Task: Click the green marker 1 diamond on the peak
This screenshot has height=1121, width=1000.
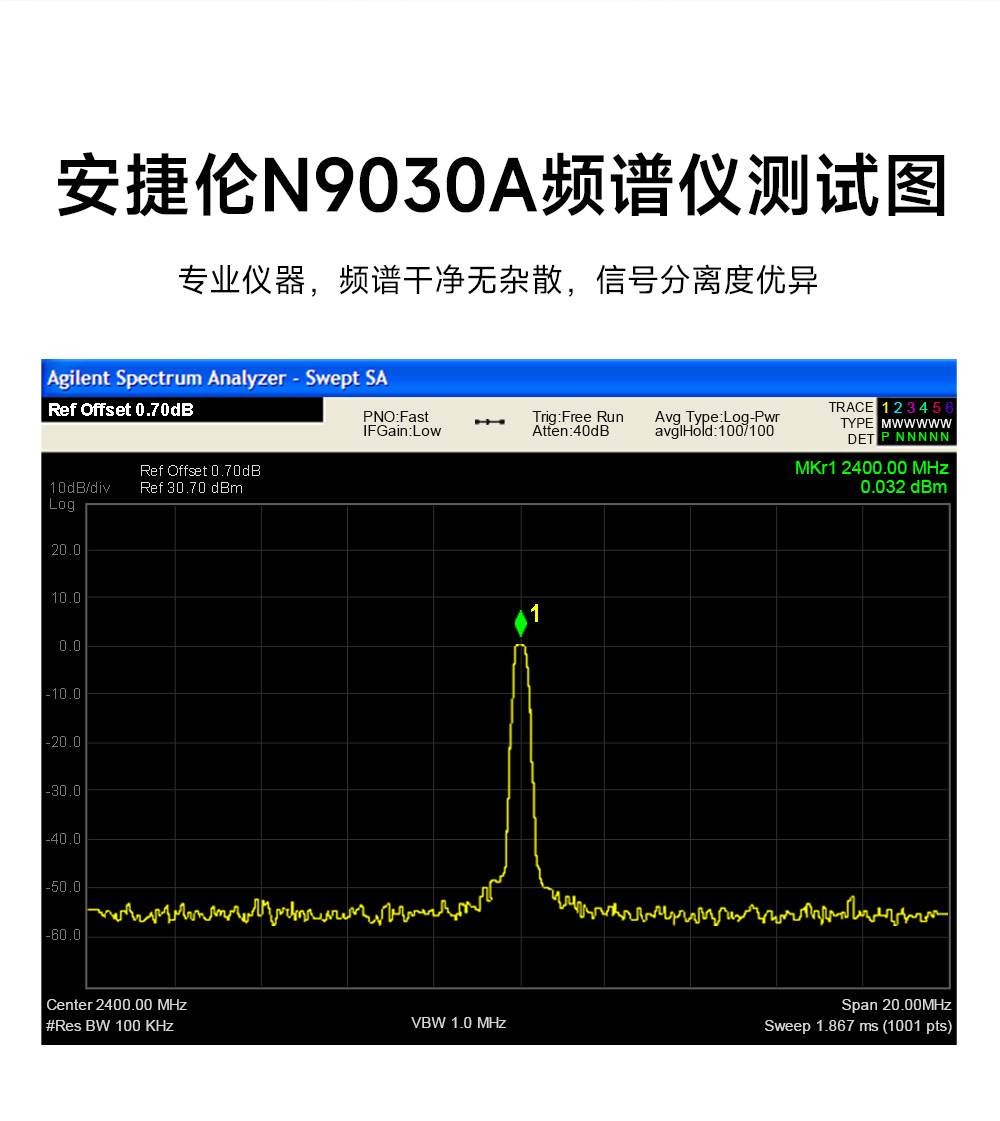Action: [521, 622]
